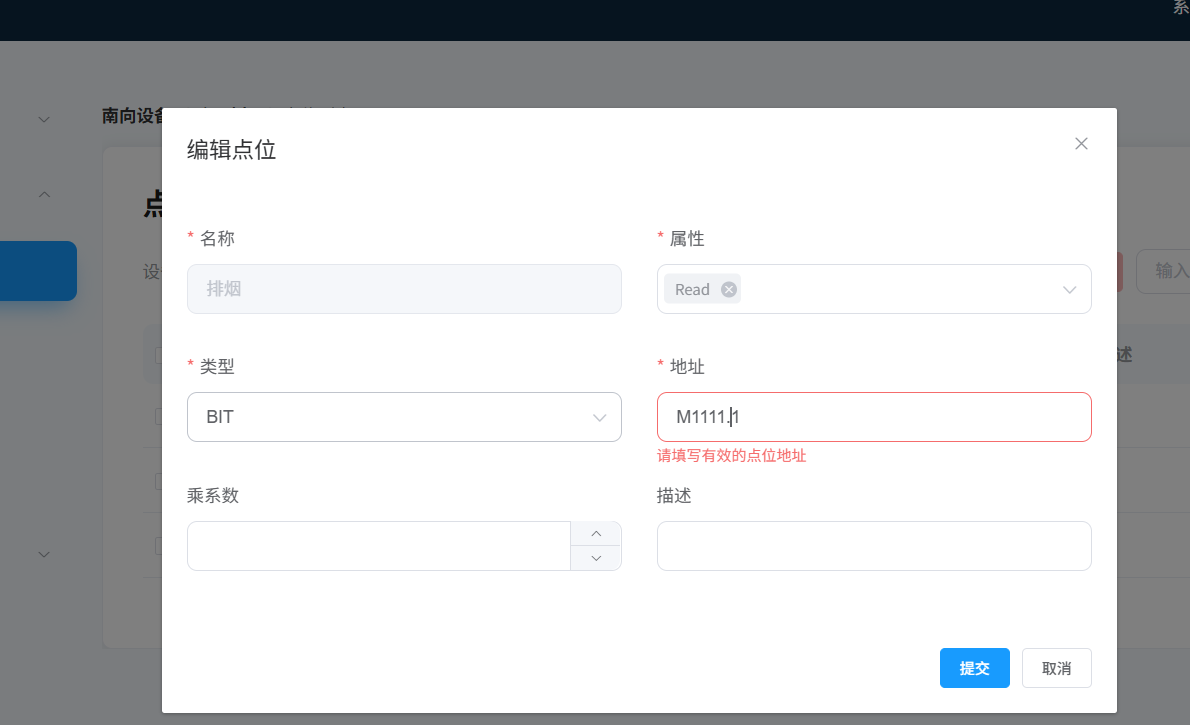Click the 属性 label
The image size is (1190, 725).
tap(687, 238)
